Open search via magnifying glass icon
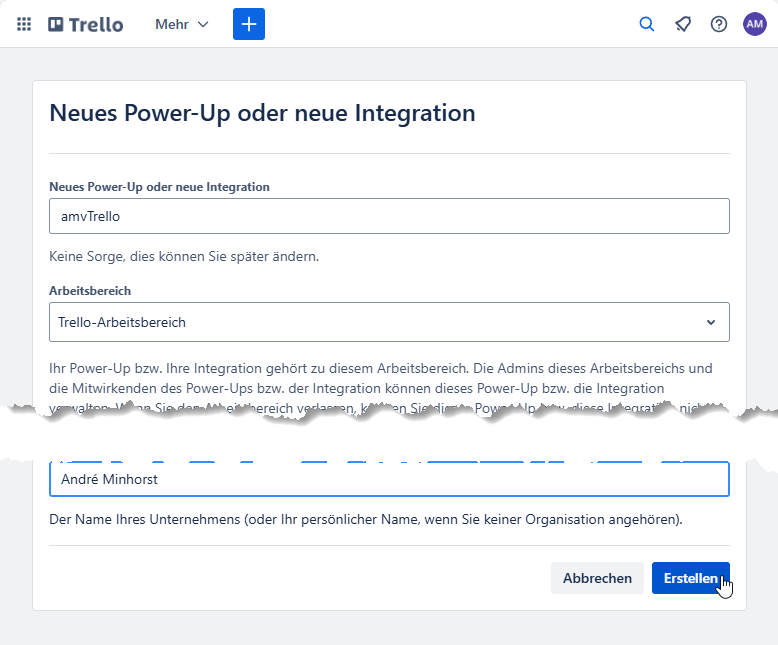The width and height of the screenshot is (778, 645). (647, 24)
